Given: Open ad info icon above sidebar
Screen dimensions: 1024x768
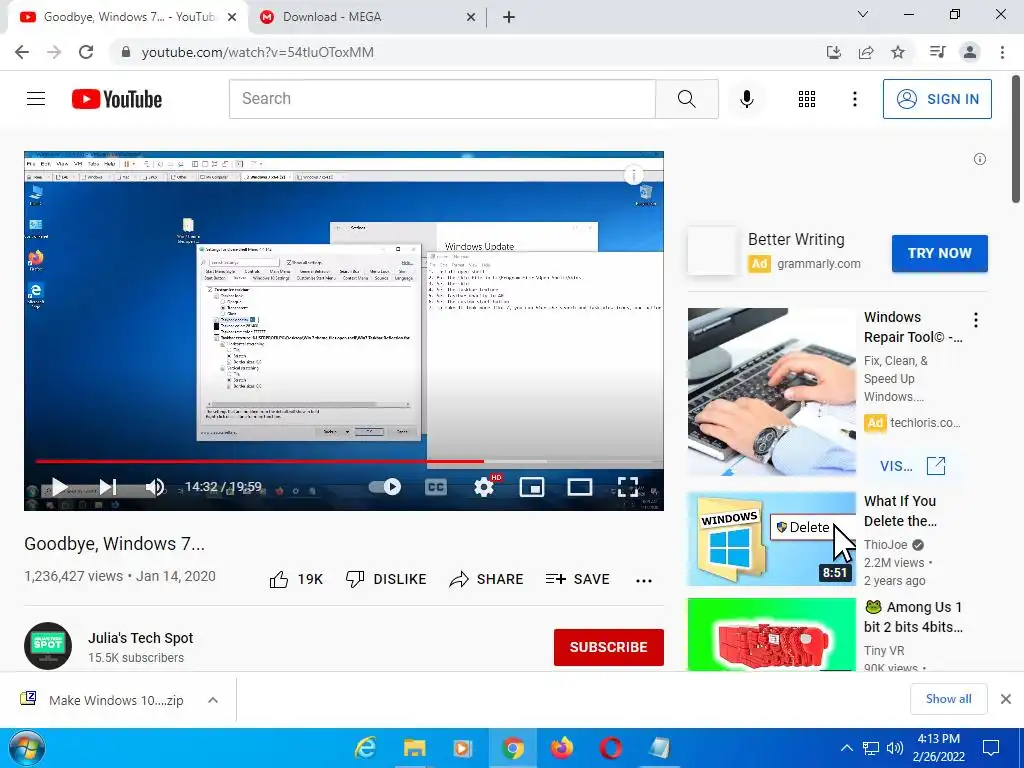Looking at the screenshot, I should pyautogui.click(x=980, y=159).
